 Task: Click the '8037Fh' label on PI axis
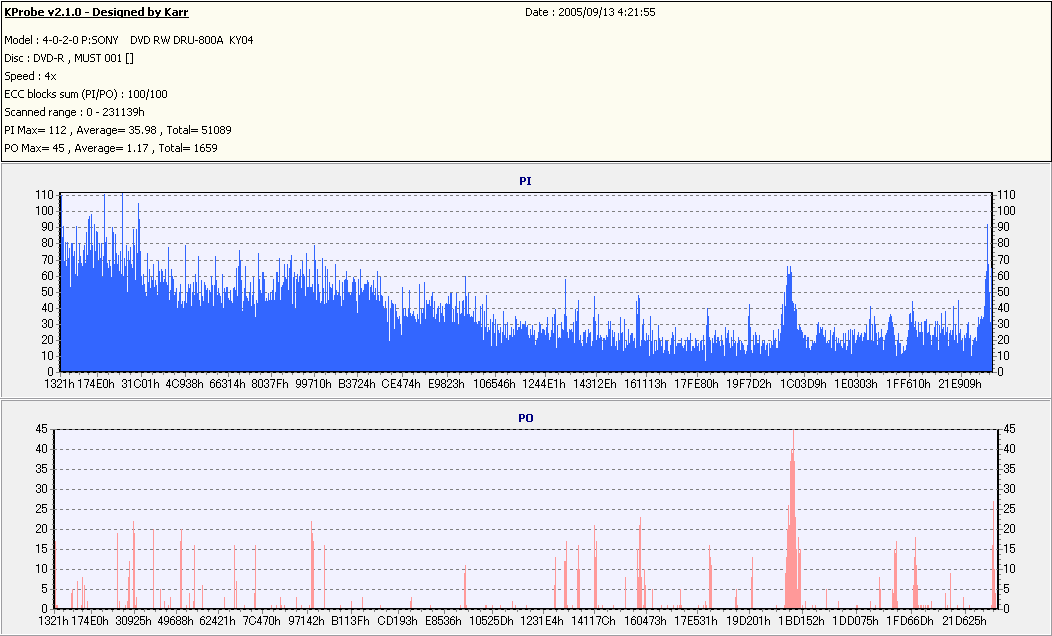pos(270,384)
